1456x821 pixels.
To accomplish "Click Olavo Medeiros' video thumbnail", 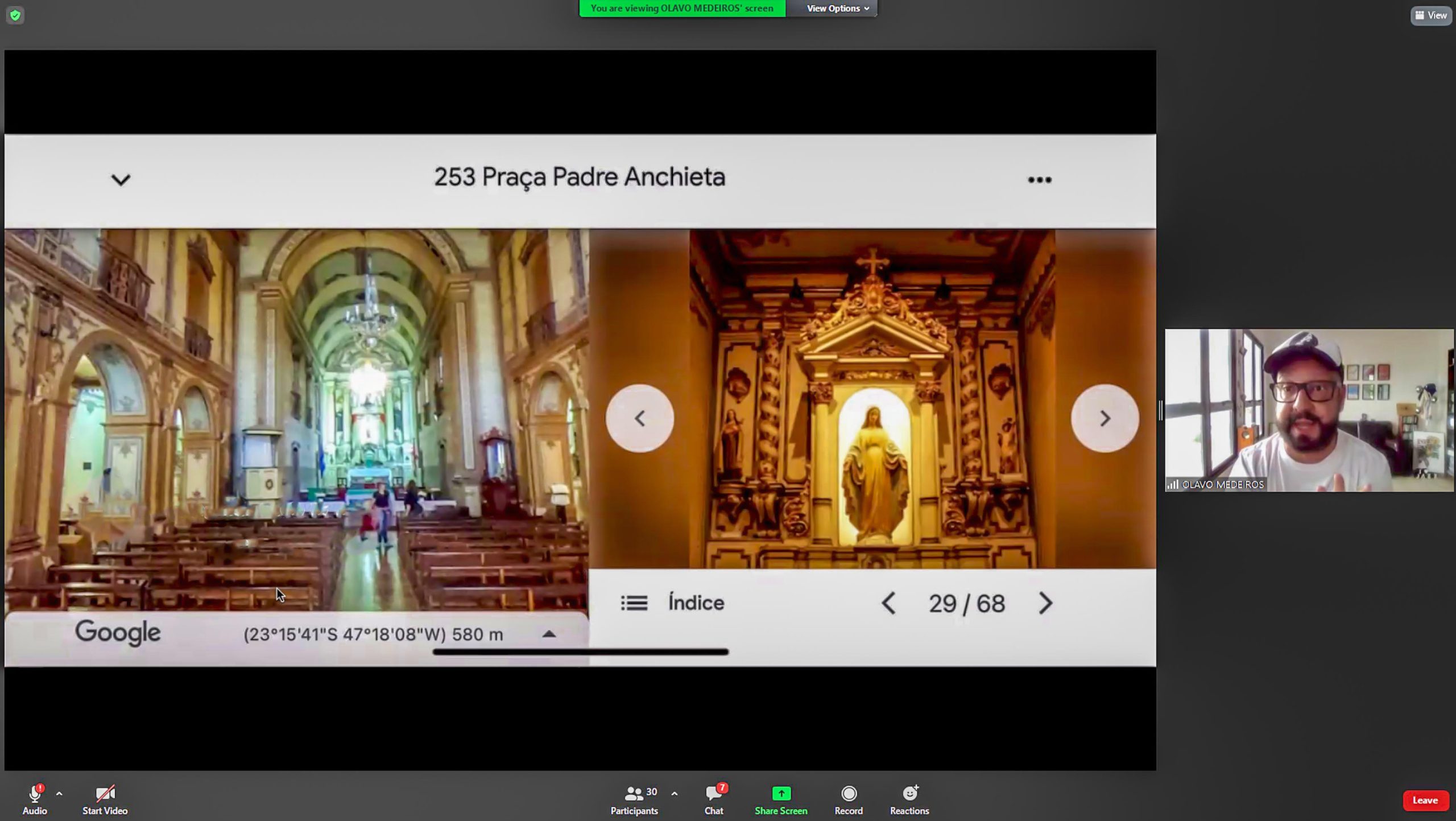I will coord(1309,410).
